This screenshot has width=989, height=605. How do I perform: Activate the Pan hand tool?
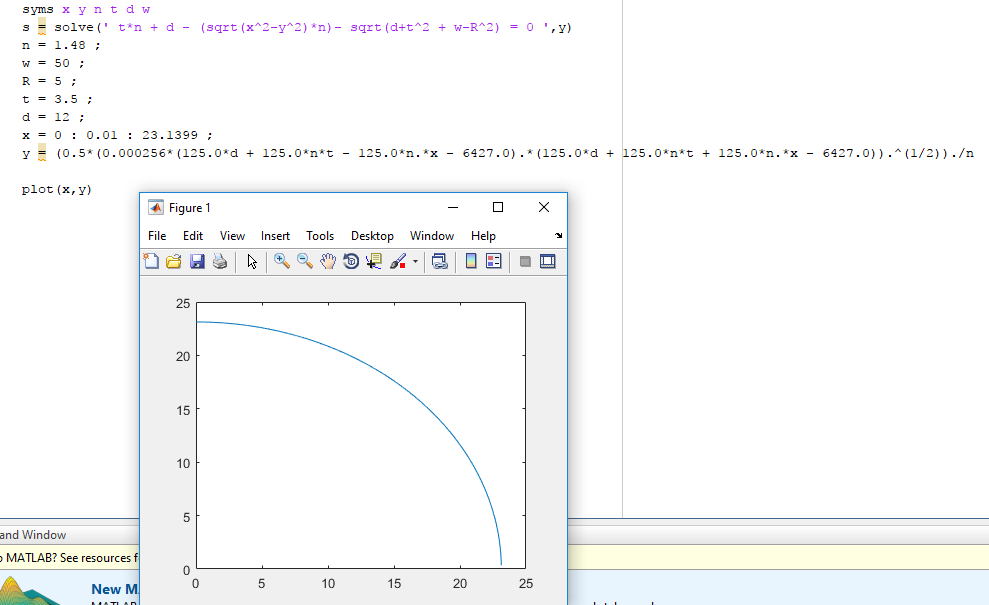click(327, 262)
